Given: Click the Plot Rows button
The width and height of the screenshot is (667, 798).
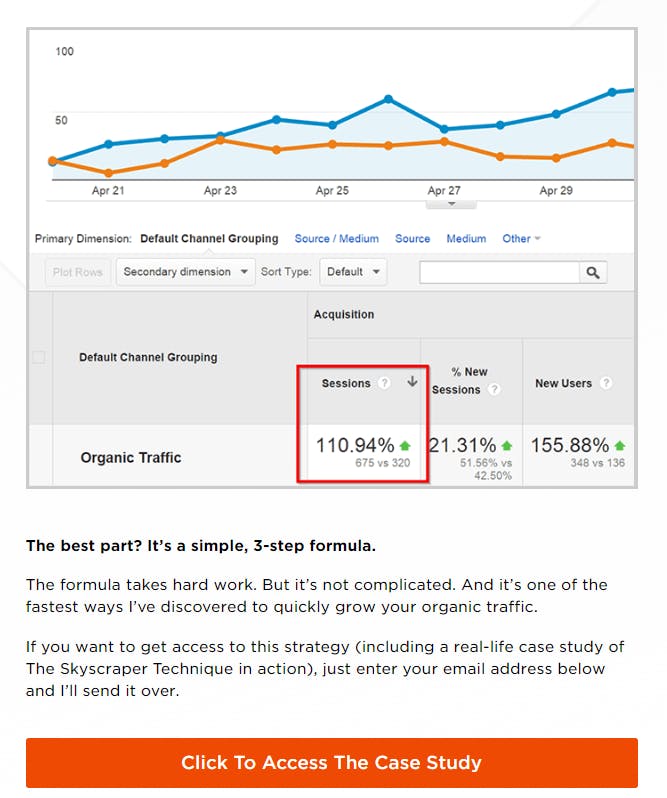Looking at the screenshot, I should coord(78,272).
